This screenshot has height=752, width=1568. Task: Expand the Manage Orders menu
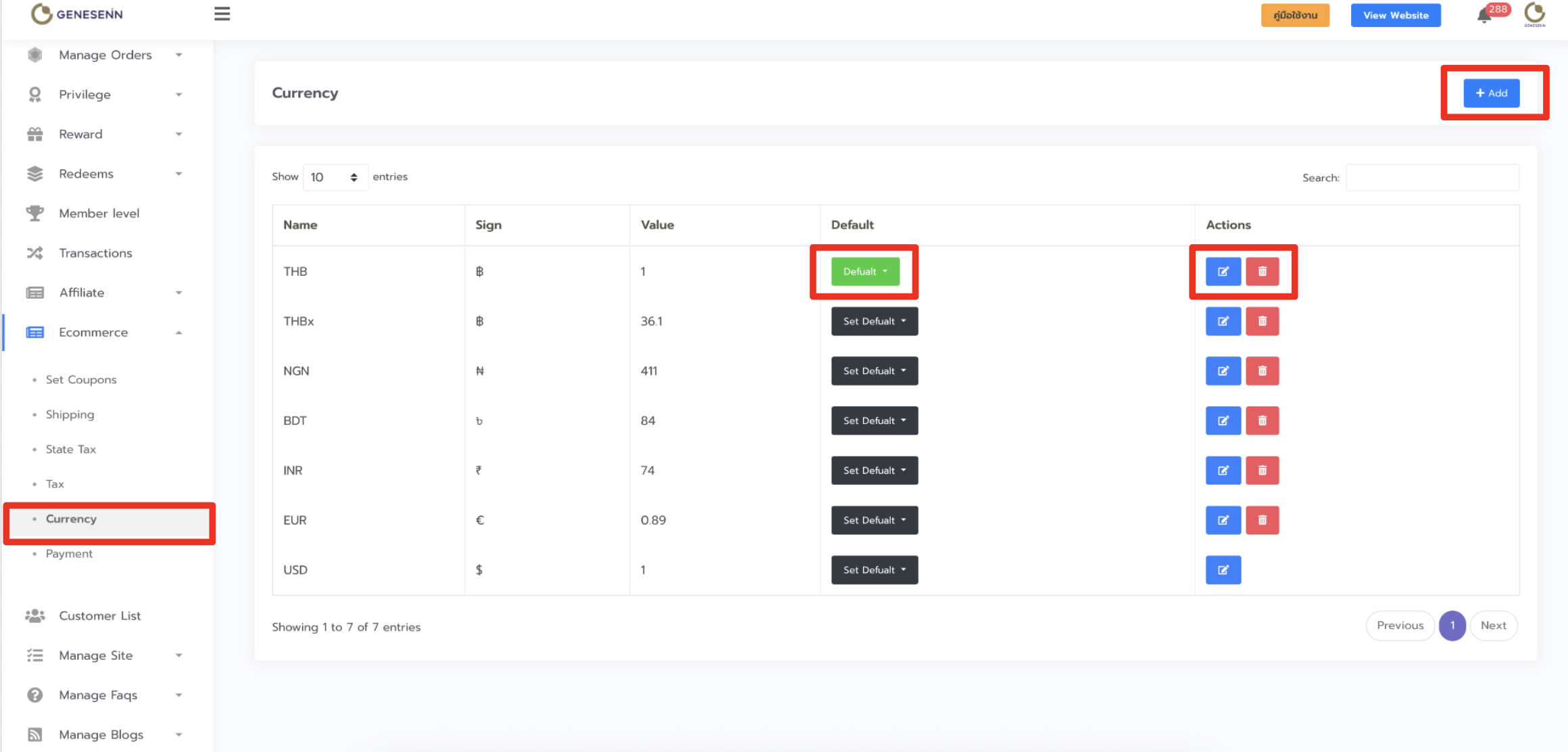coord(105,55)
